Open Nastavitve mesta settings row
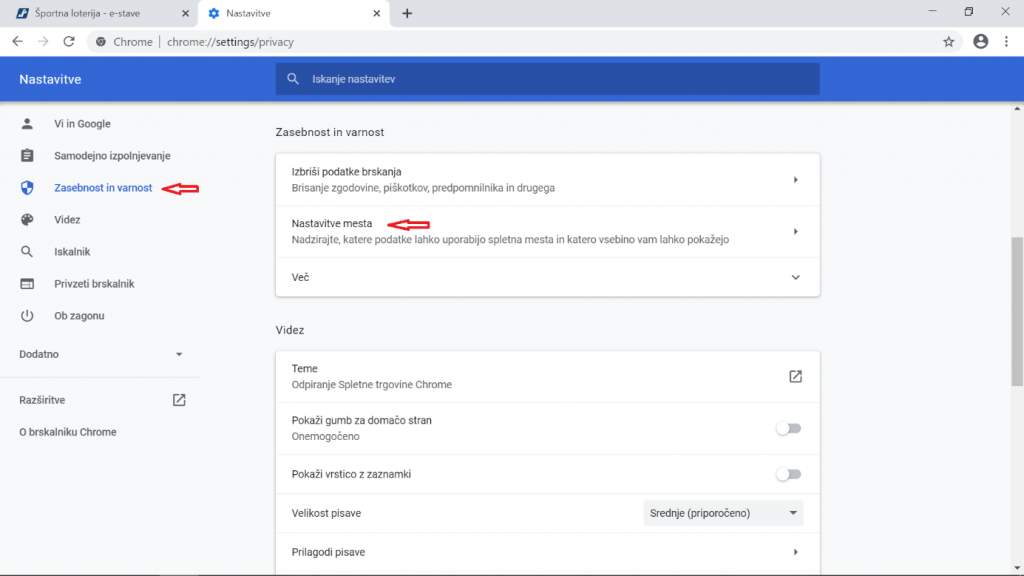The image size is (1024, 576). click(547, 232)
